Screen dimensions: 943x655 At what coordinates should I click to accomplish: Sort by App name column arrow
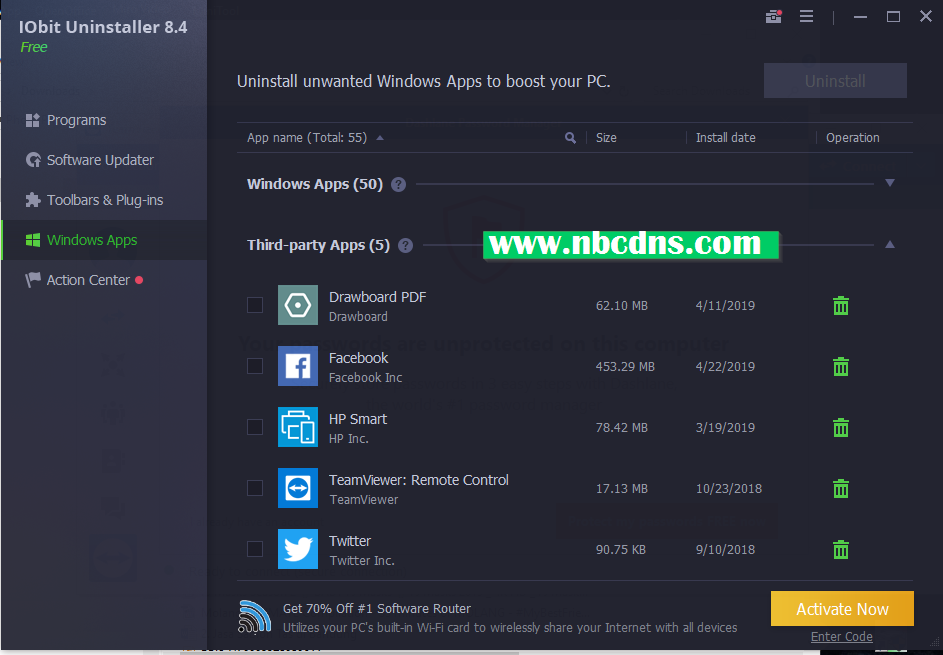point(379,138)
